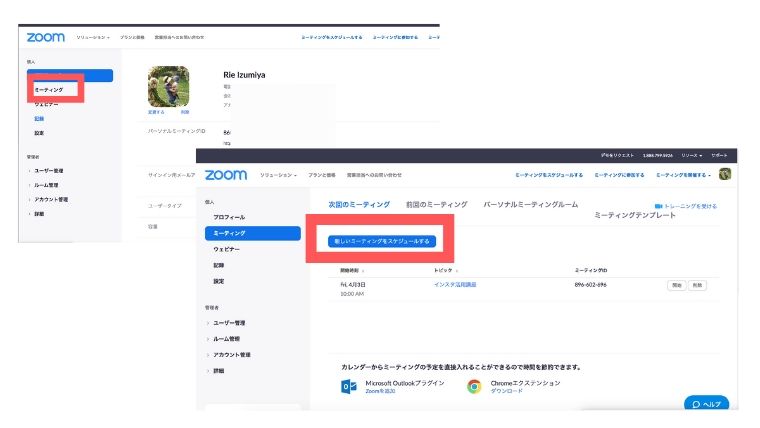Image resolution: width=760 pixels, height=428 pixels.
Task: Open リソース dropdown in dark top bar
Action: tap(692, 156)
